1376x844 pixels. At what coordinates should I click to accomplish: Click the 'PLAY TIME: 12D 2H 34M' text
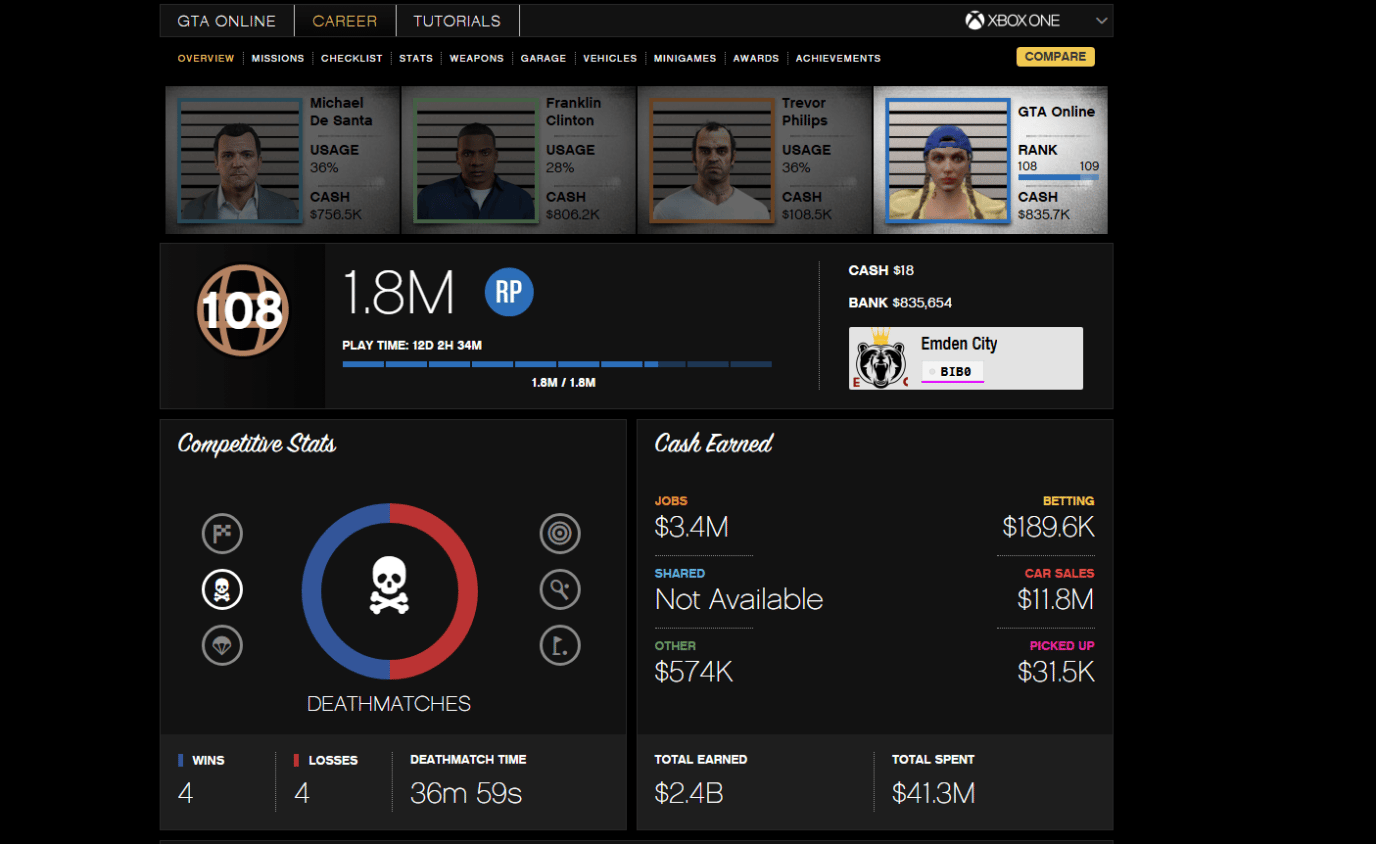click(x=412, y=346)
